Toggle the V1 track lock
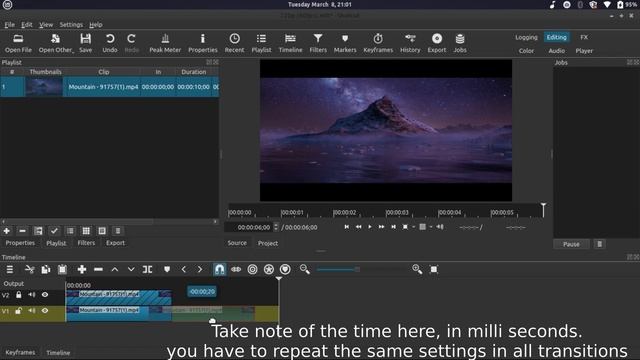This screenshot has height=360, width=640. tap(19, 311)
